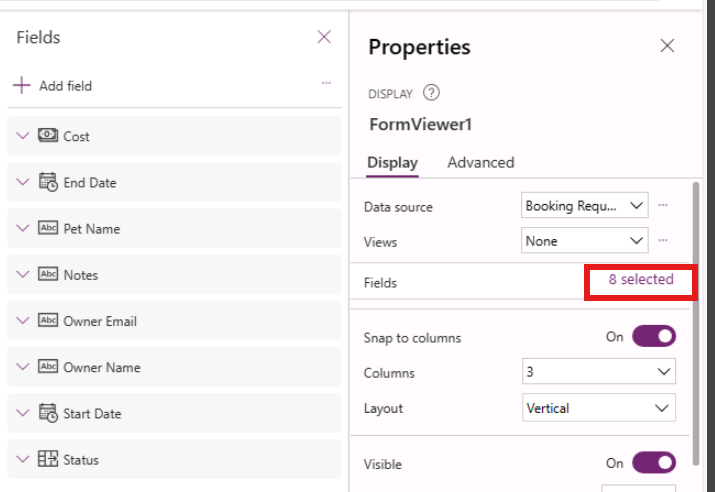Open the Data source more options ellipsis
715x492 pixels.
pos(662,206)
